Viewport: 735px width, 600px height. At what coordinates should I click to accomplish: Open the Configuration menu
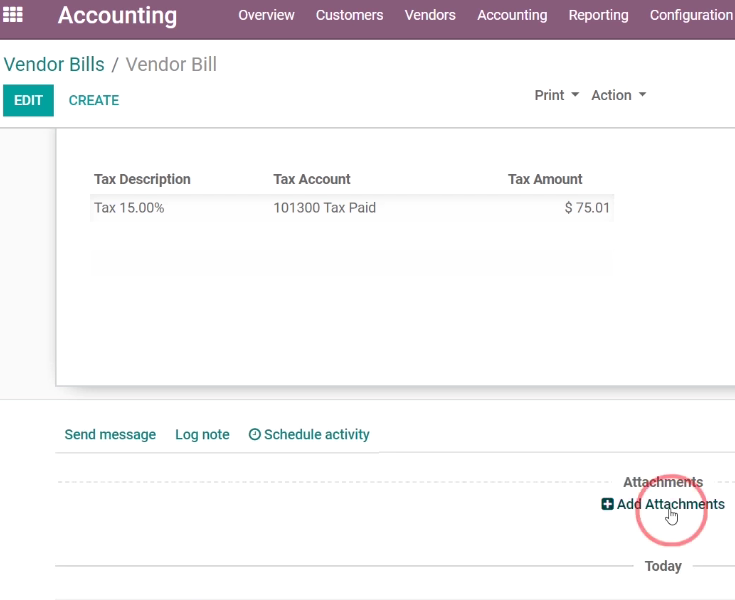click(x=691, y=15)
